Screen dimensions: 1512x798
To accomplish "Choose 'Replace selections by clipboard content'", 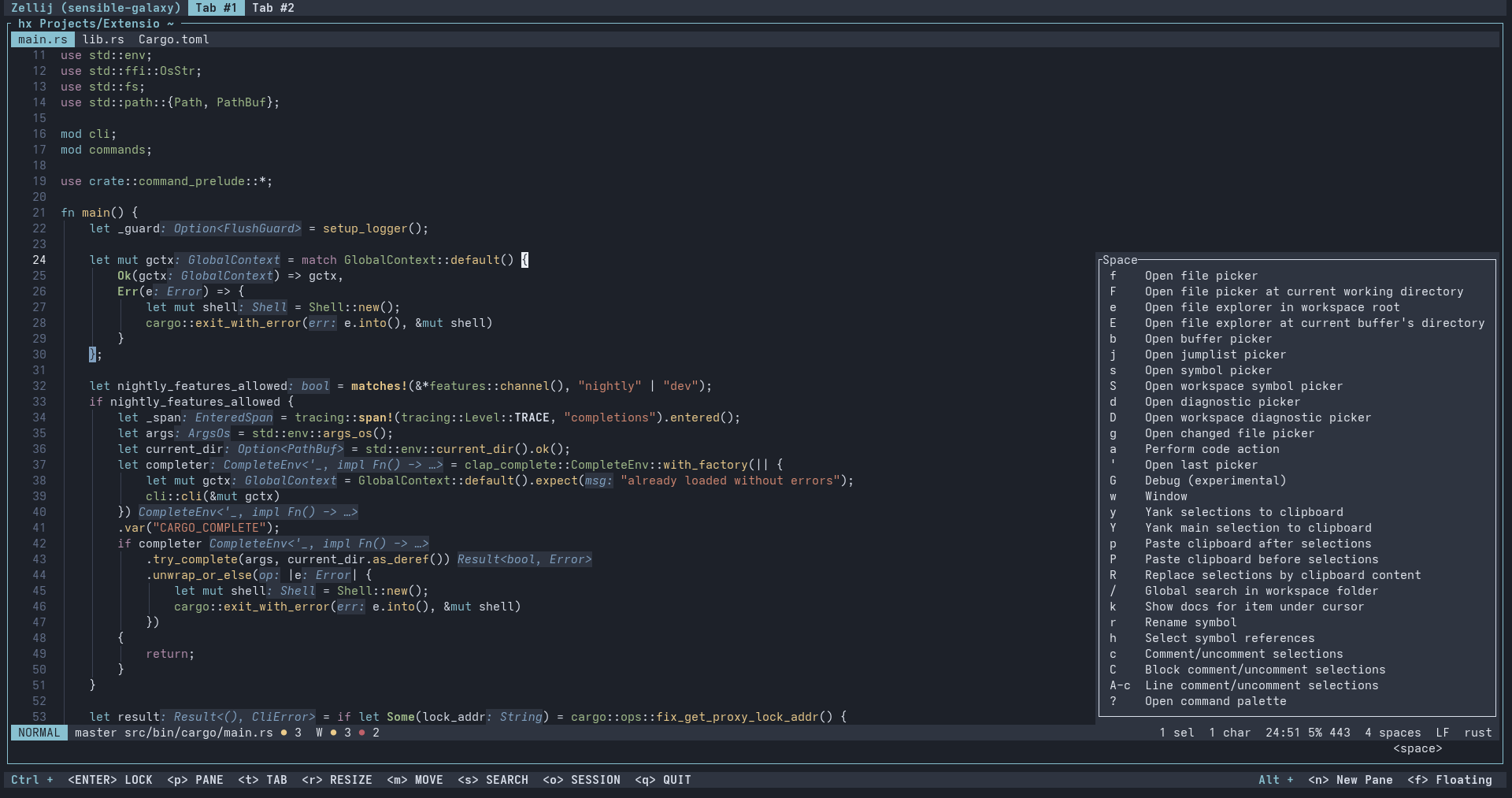I will 1297,575.
